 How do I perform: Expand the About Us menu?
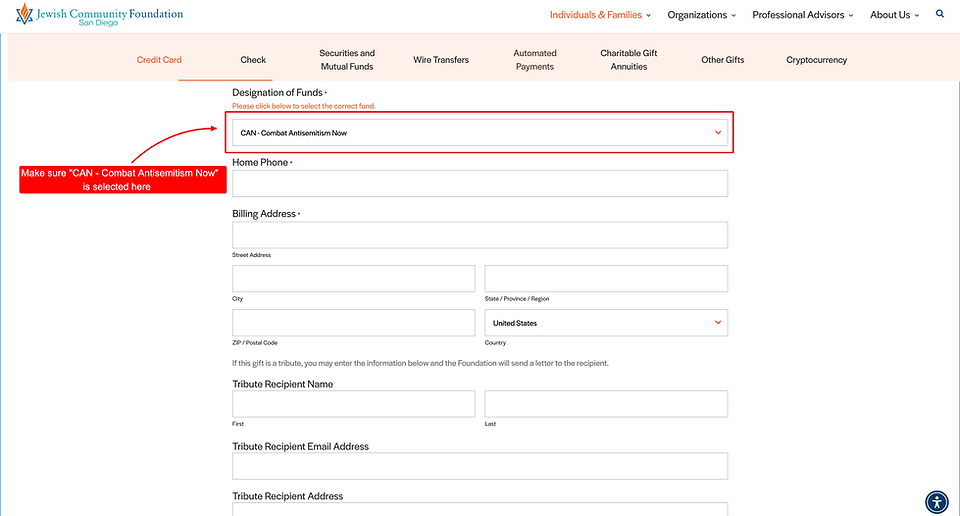894,15
